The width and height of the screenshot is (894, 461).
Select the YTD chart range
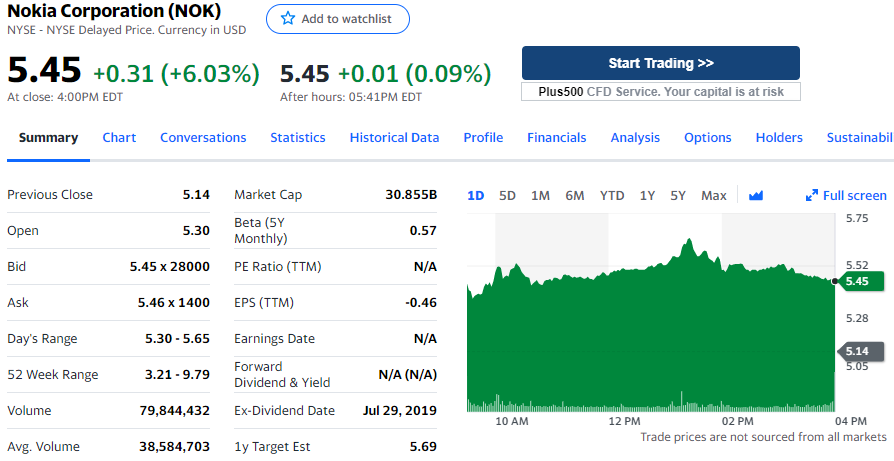point(612,195)
